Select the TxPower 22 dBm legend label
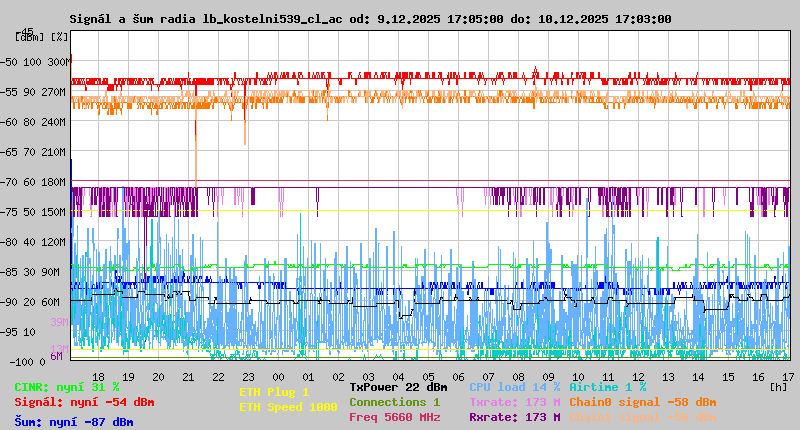The width and height of the screenshot is (800, 430). pyautogui.click(x=398, y=386)
